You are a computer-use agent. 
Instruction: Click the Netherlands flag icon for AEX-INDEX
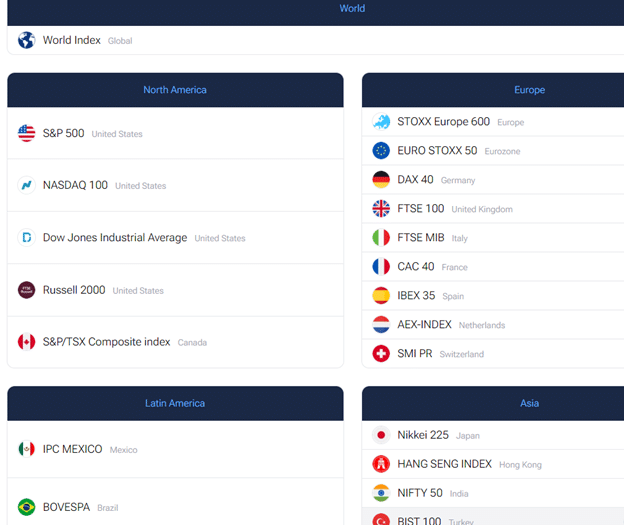381,324
